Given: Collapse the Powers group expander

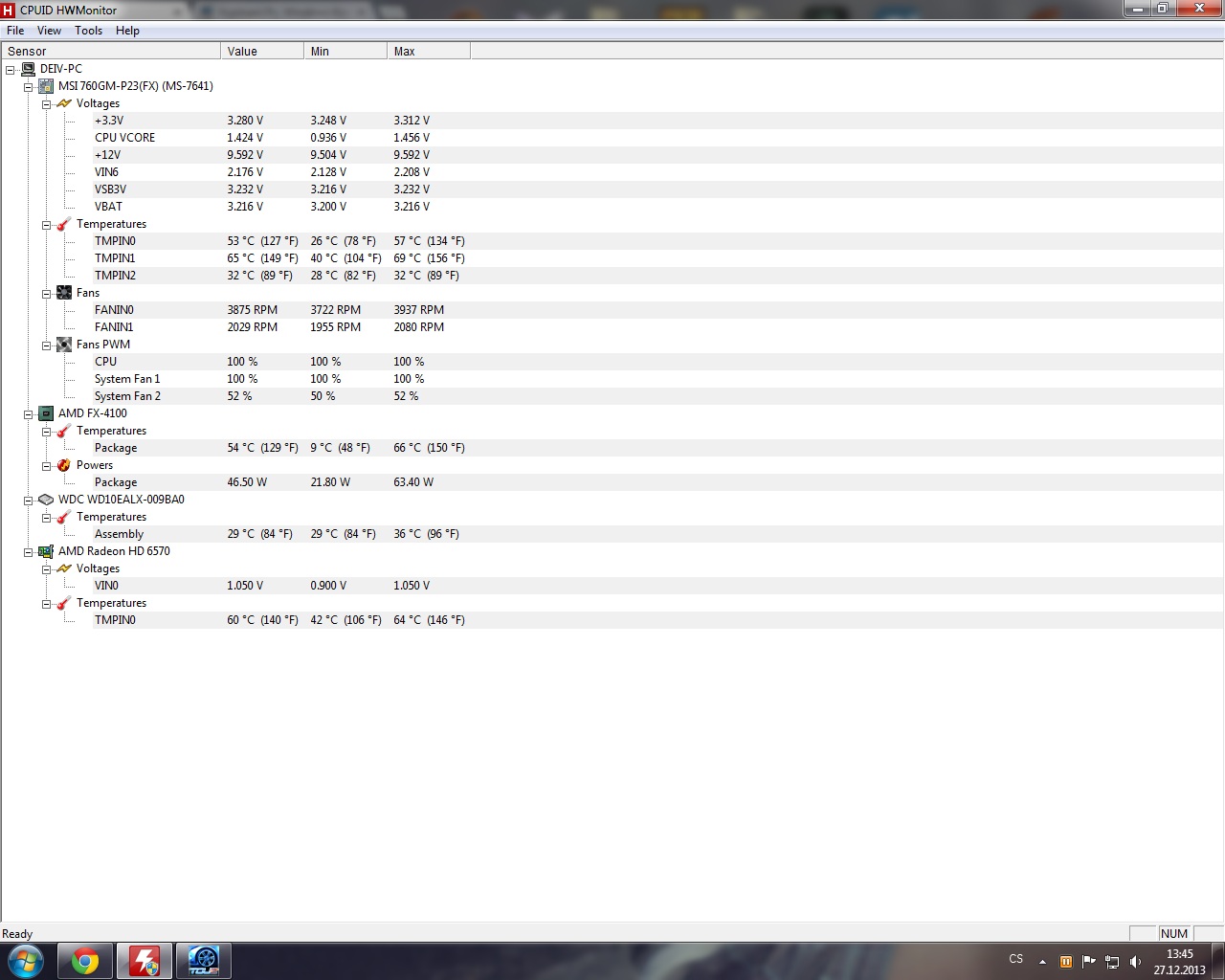Looking at the screenshot, I should pyautogui.click(x=46, y=465).
